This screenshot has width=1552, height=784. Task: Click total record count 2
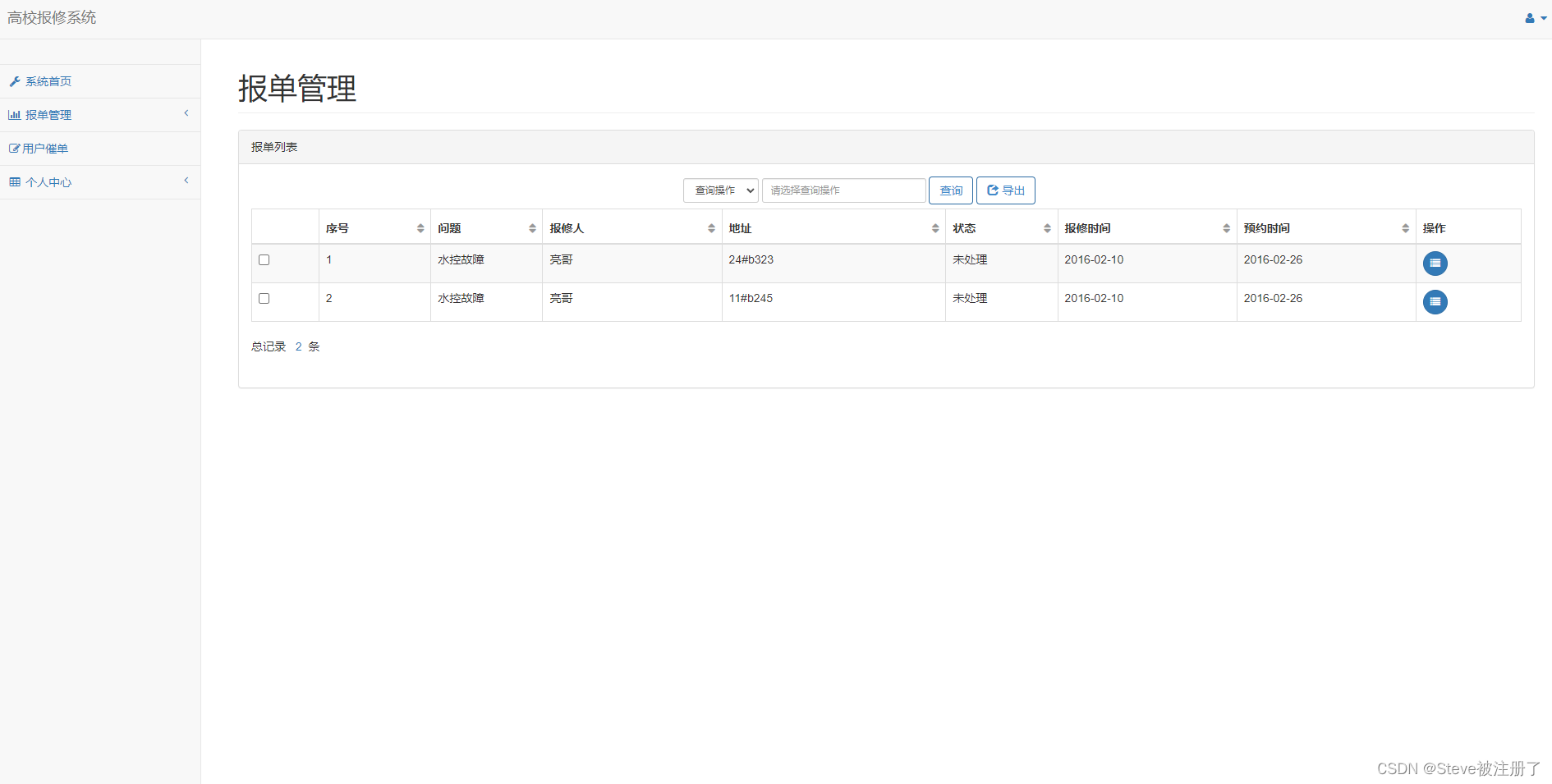298,346
